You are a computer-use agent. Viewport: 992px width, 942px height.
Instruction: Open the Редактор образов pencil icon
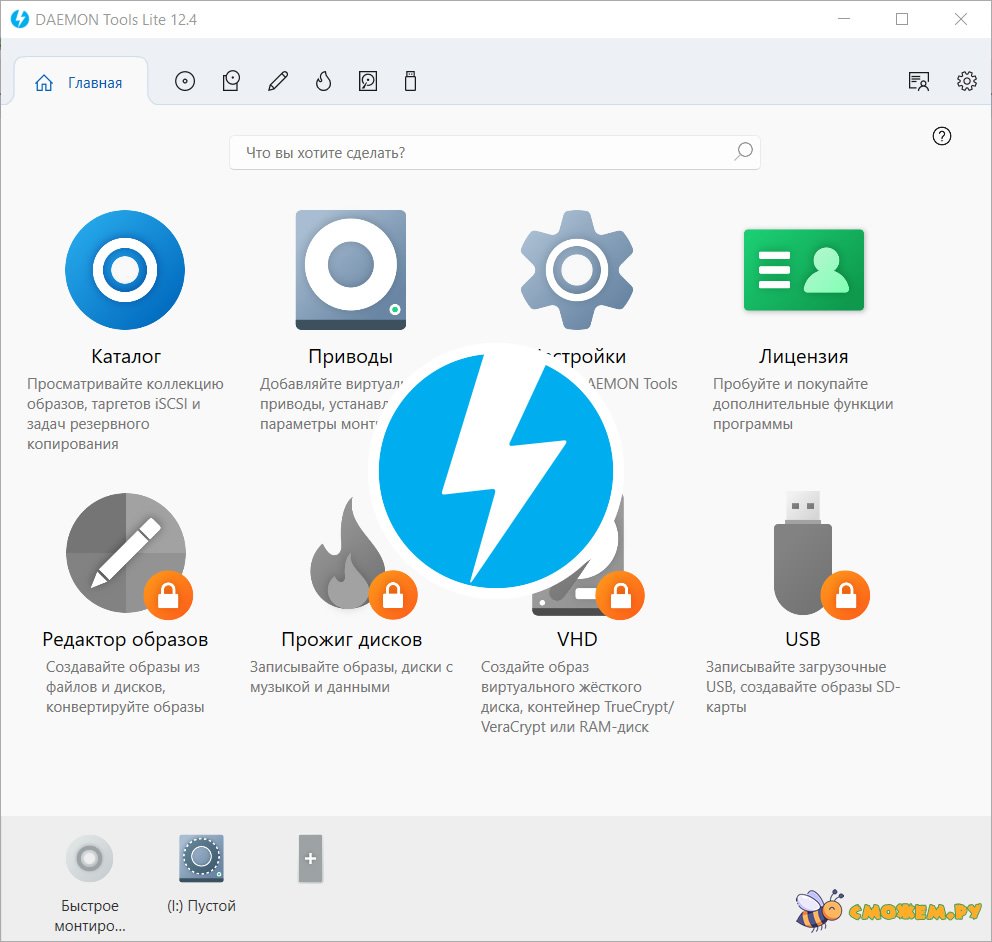pyautogui.click(x=125, y=553)
